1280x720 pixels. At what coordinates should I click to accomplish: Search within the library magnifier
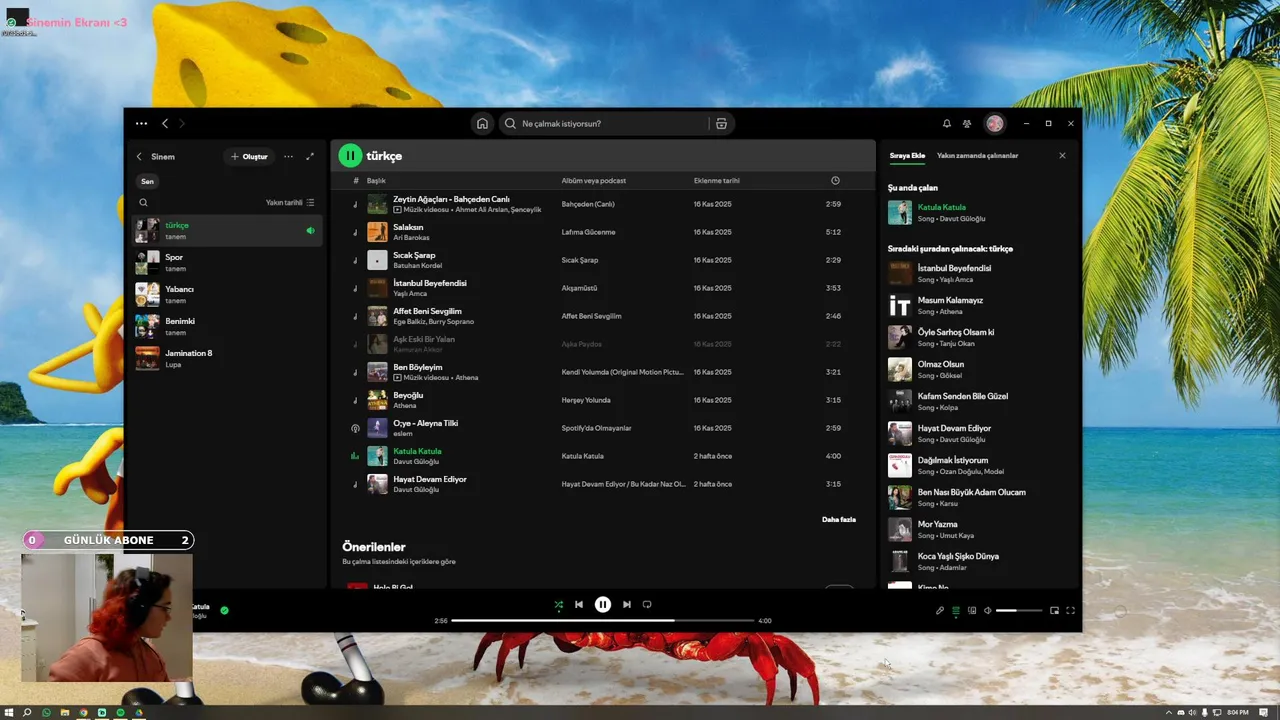click(x=143, y=203)
